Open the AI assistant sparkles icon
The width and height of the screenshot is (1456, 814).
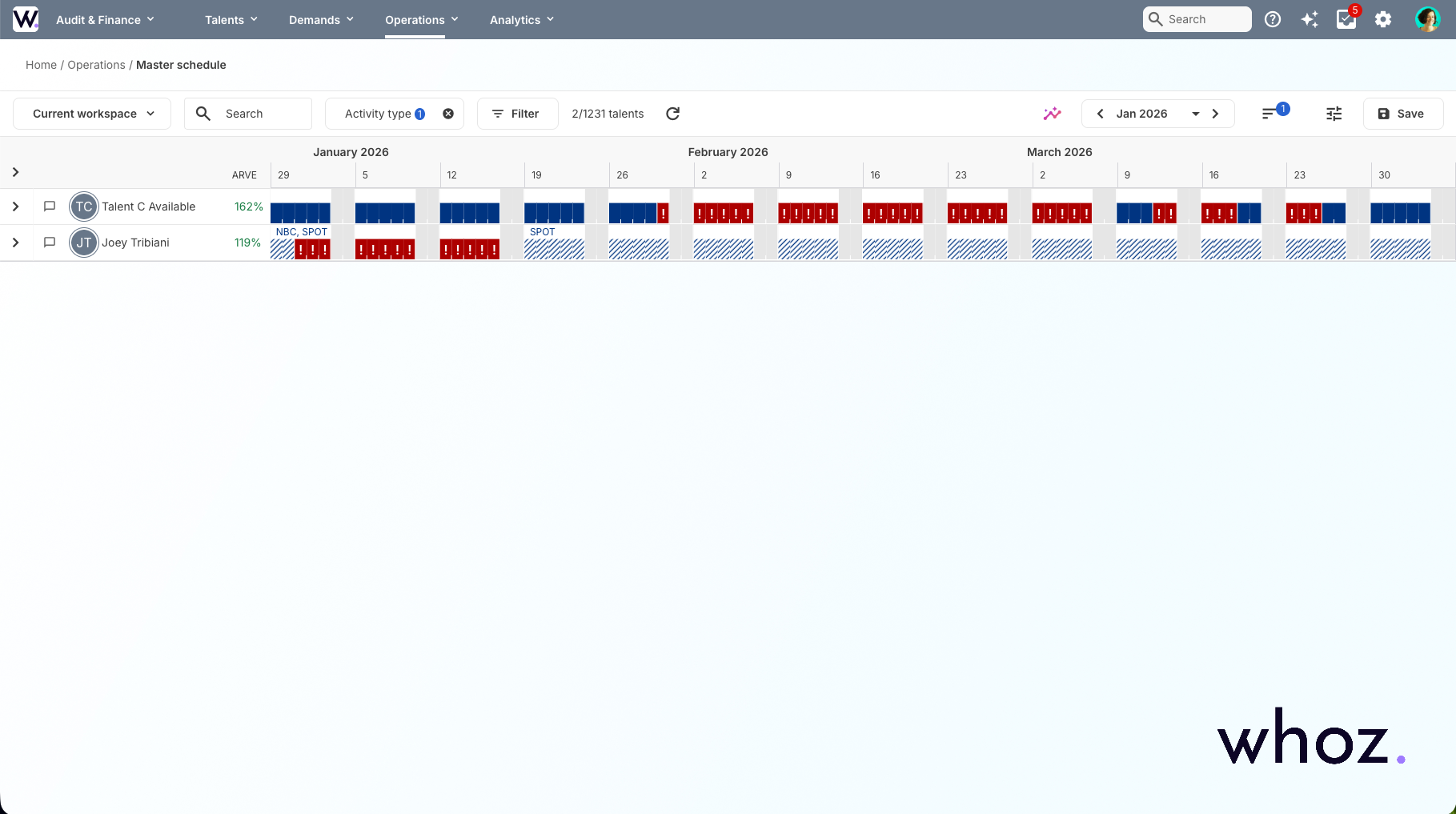(1310, 19)
